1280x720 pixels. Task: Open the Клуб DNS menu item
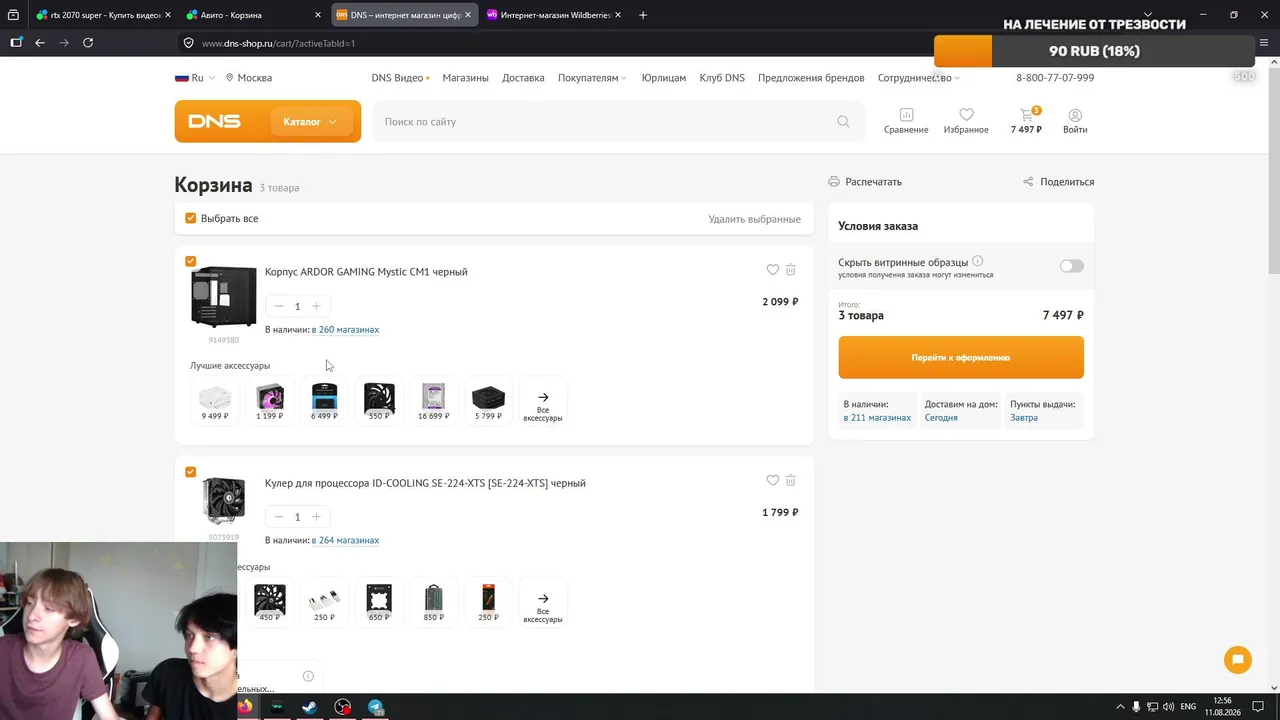pyautogui.click(x=722, y=78)
